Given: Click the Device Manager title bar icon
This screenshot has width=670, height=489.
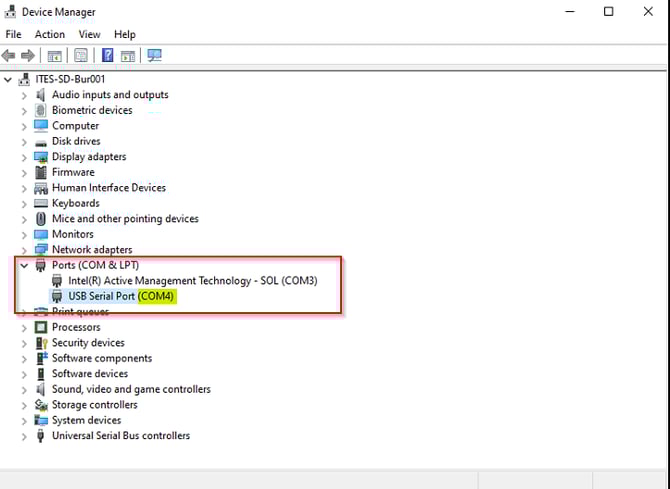Looking at the screenshot, I should coord(10,12).
